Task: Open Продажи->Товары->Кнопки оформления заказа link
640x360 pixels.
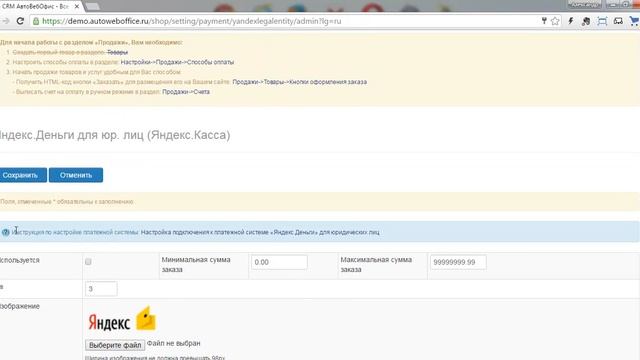Action: (x=300, y=82)
